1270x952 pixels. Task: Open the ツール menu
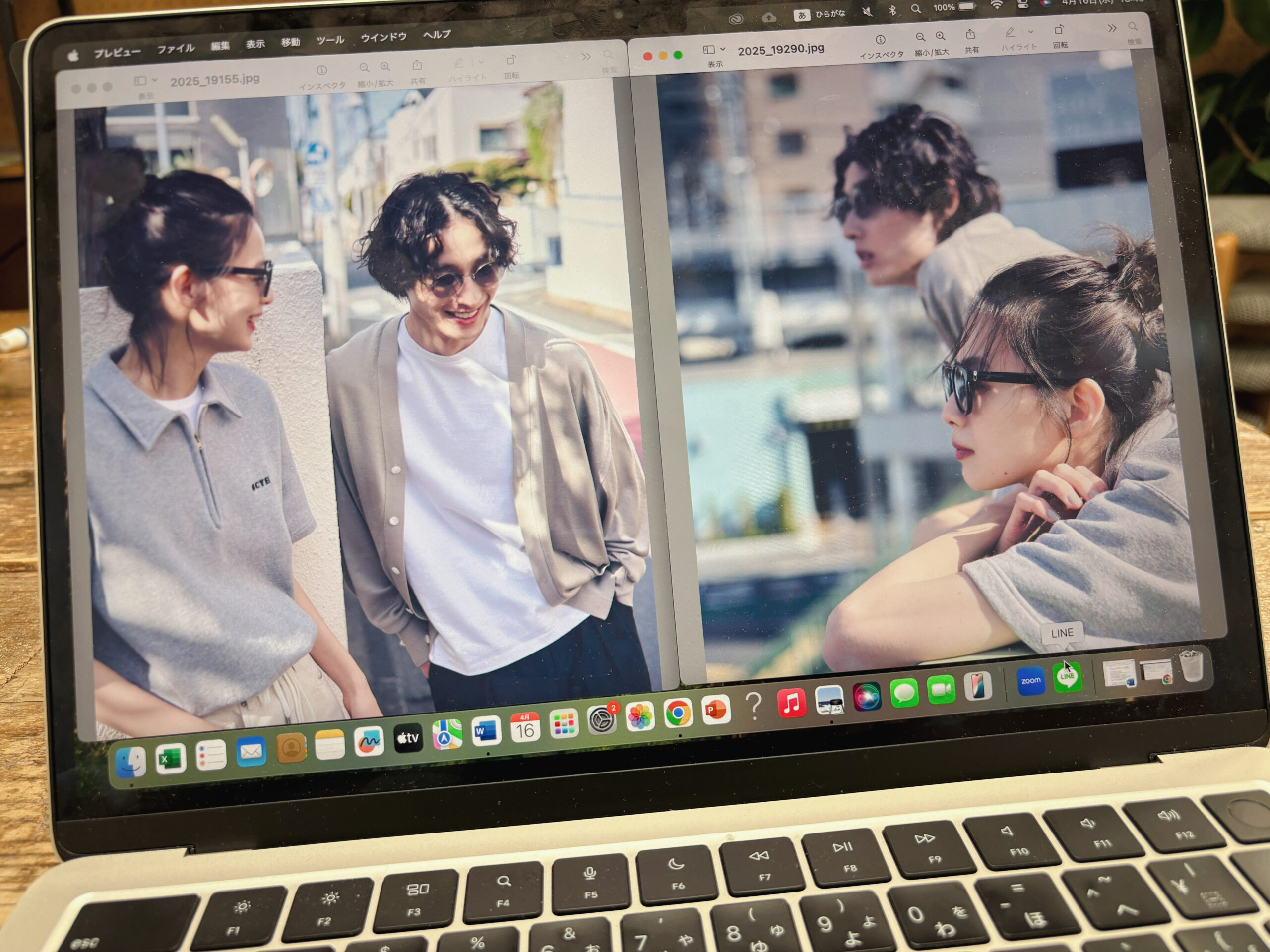(x=330, y=40)
